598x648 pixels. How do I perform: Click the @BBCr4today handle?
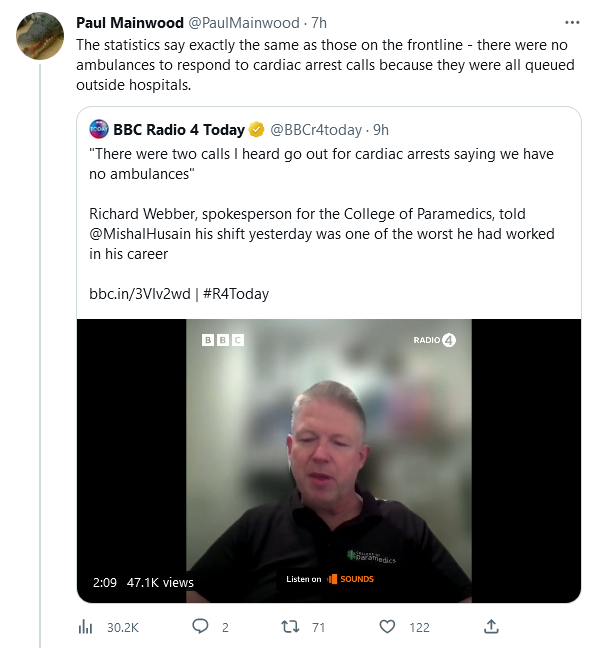[316, 130]
